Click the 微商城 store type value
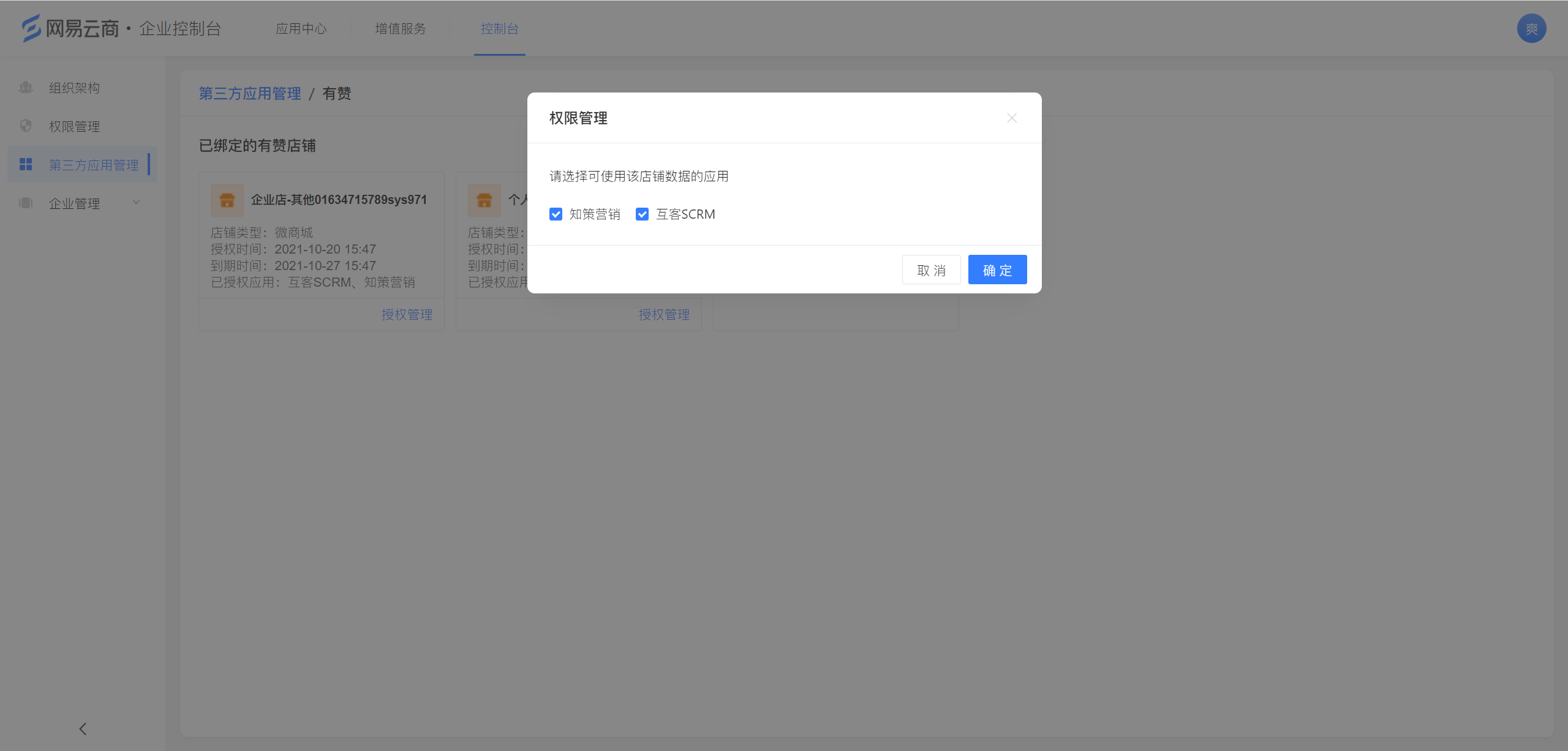The width and height of the screenshot is (1568, 751). 294,233
